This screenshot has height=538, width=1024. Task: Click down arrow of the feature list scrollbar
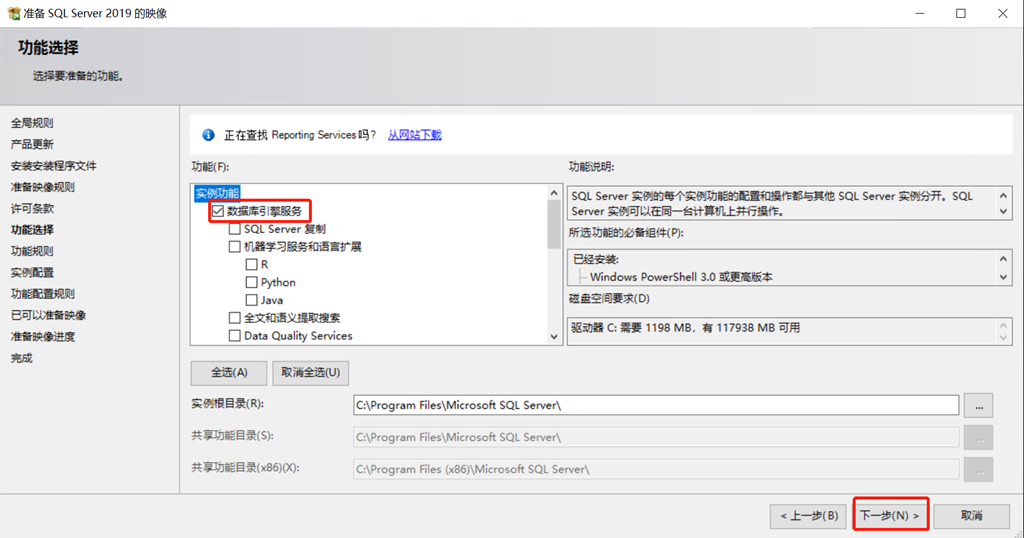554,337
